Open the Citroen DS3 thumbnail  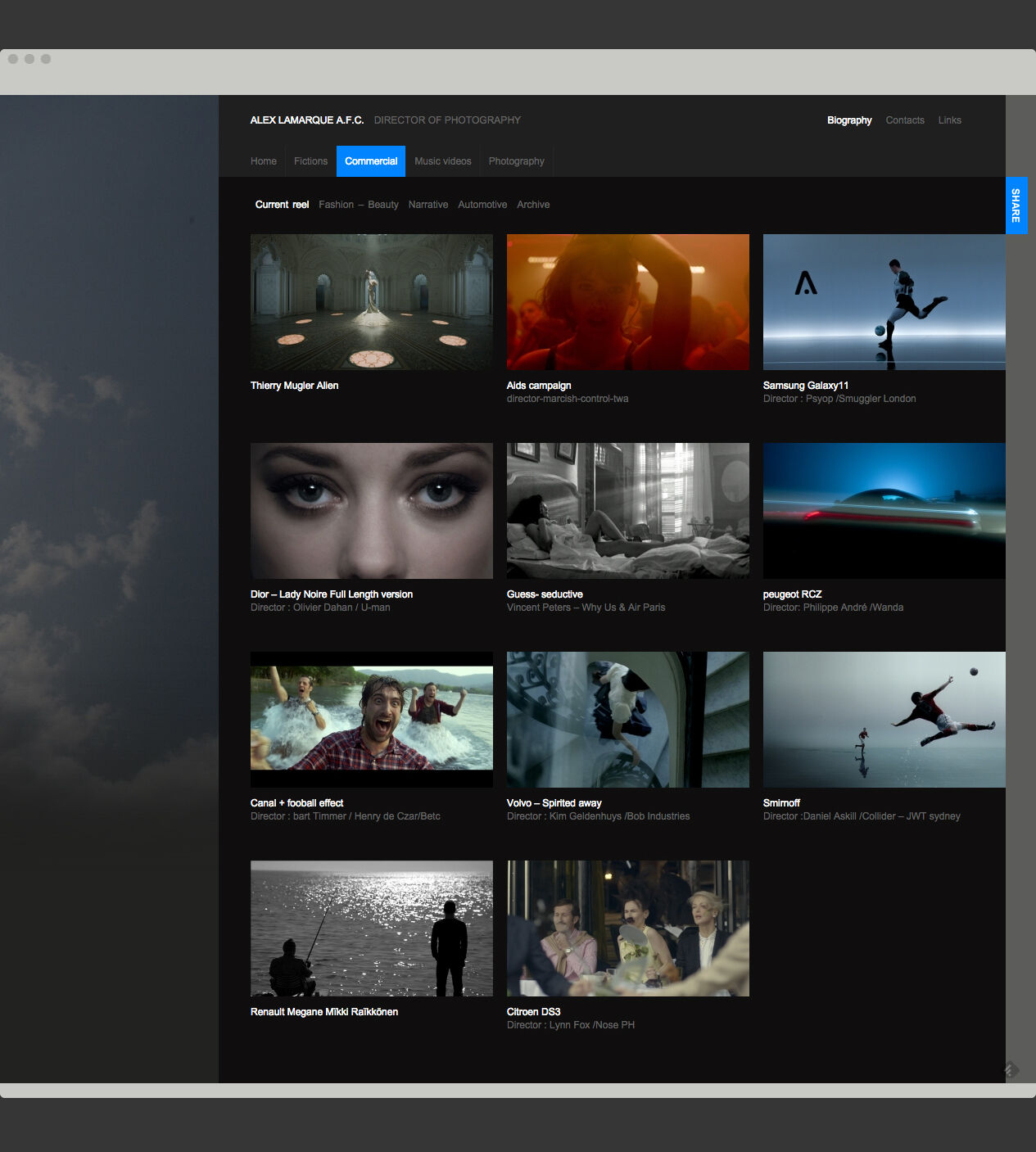point(628,928)
